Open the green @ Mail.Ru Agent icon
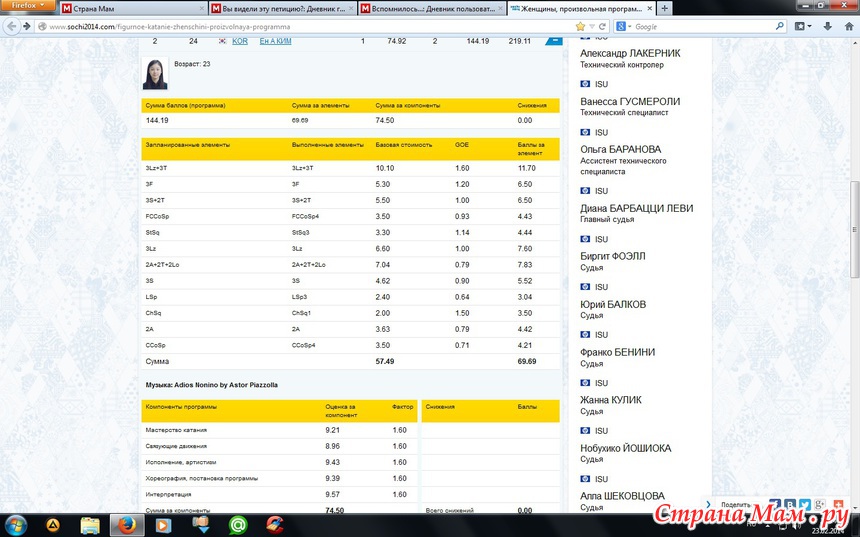Viewport: 860px width, 537px height. 237,525
